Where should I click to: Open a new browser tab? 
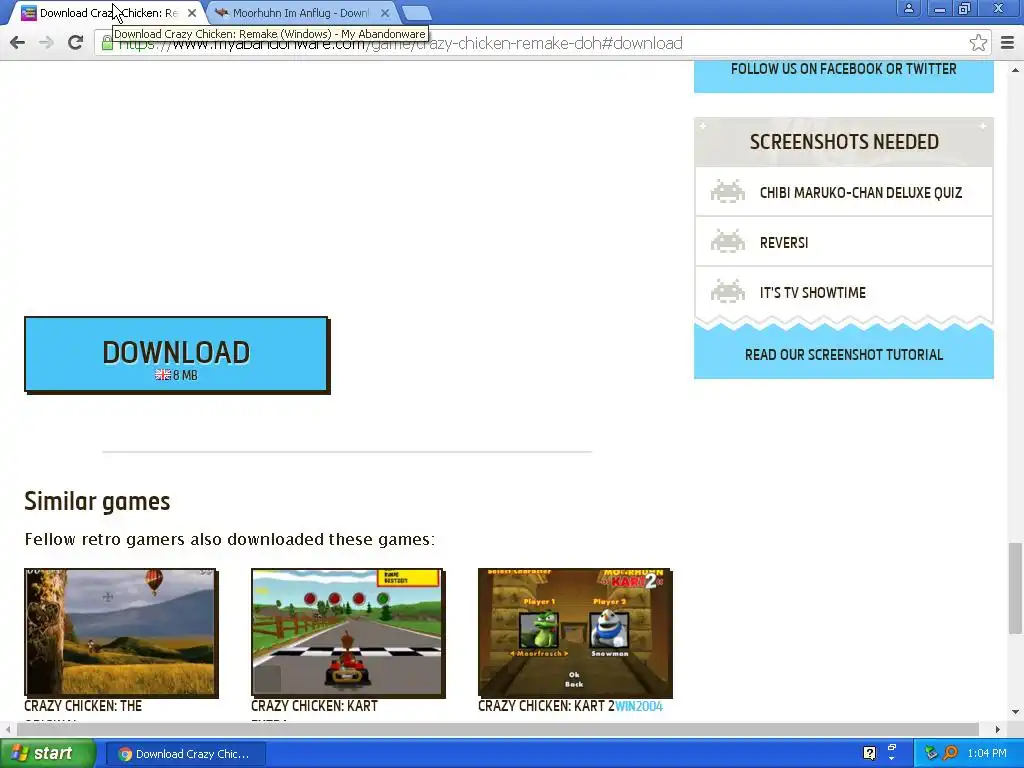coord(416,14)
